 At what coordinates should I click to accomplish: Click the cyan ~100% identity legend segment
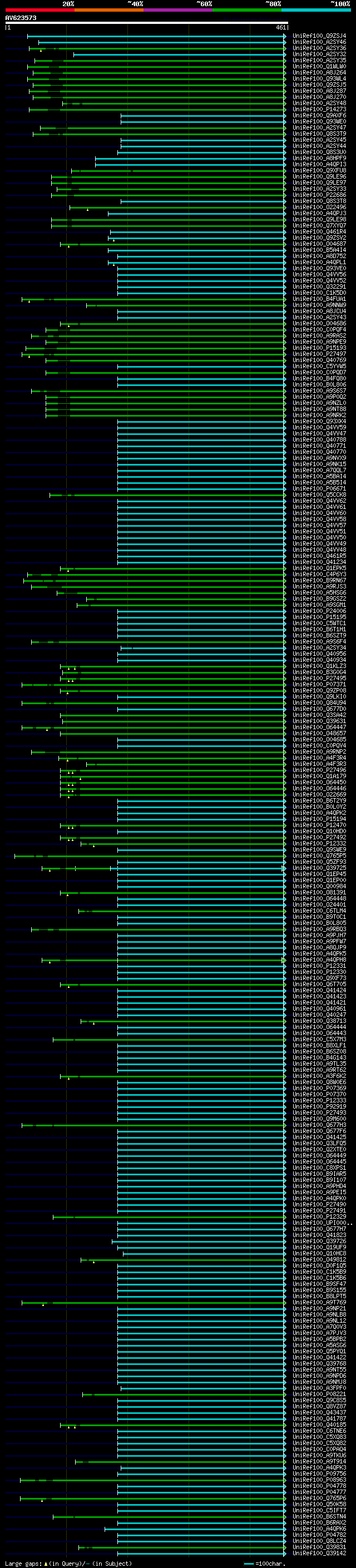click(x=317, y=10)
